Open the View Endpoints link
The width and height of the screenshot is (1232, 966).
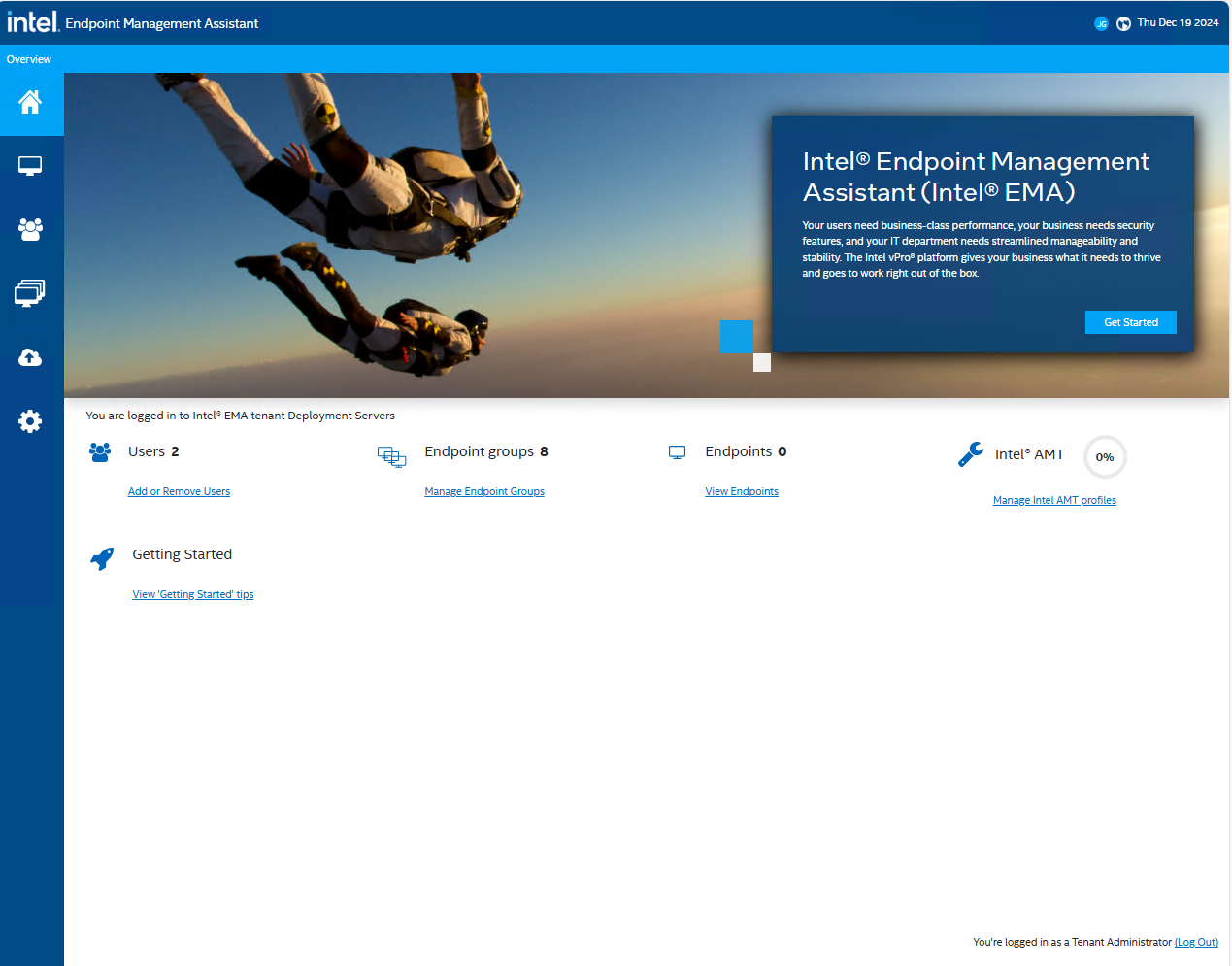742,491
